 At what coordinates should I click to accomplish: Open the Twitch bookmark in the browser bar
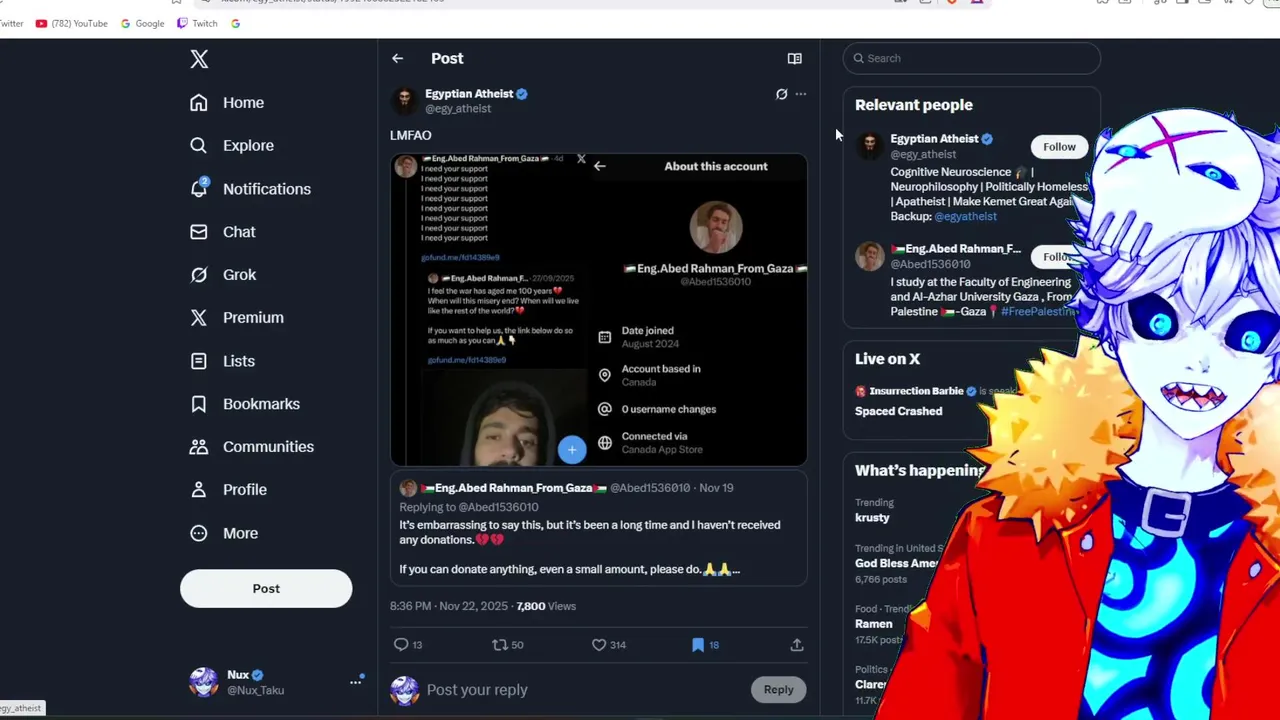pos(197,23)
